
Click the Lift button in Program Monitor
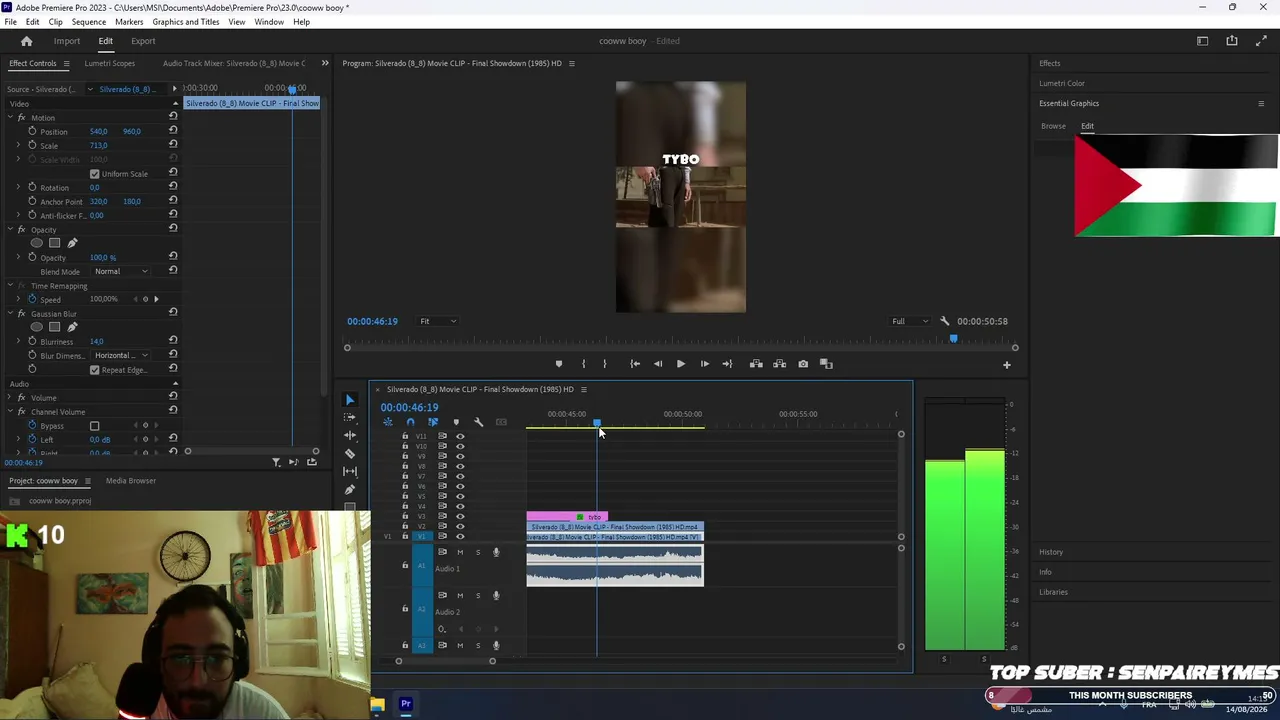pyautogui.click(x=756, y=364)
